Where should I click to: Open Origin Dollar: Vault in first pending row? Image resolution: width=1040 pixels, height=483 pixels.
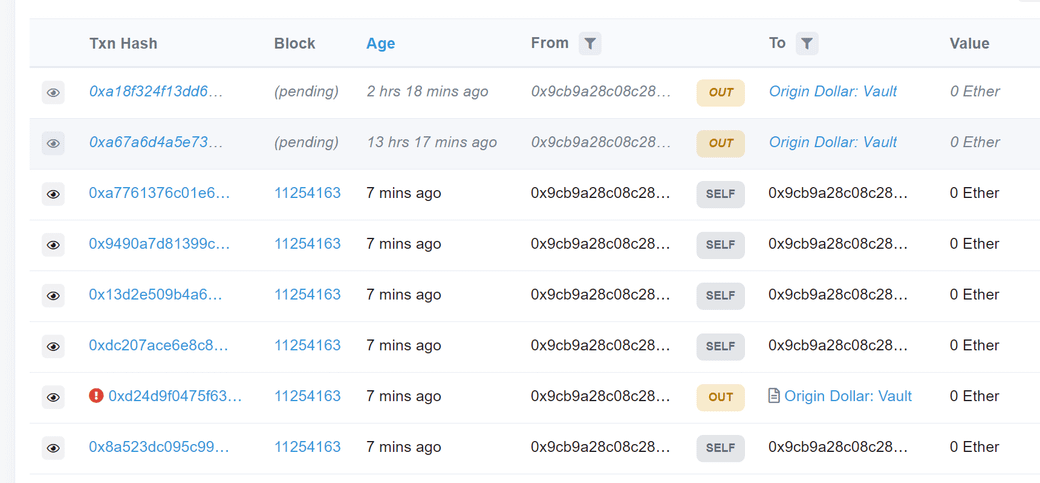pyautogui.click(x=832, y=91)
